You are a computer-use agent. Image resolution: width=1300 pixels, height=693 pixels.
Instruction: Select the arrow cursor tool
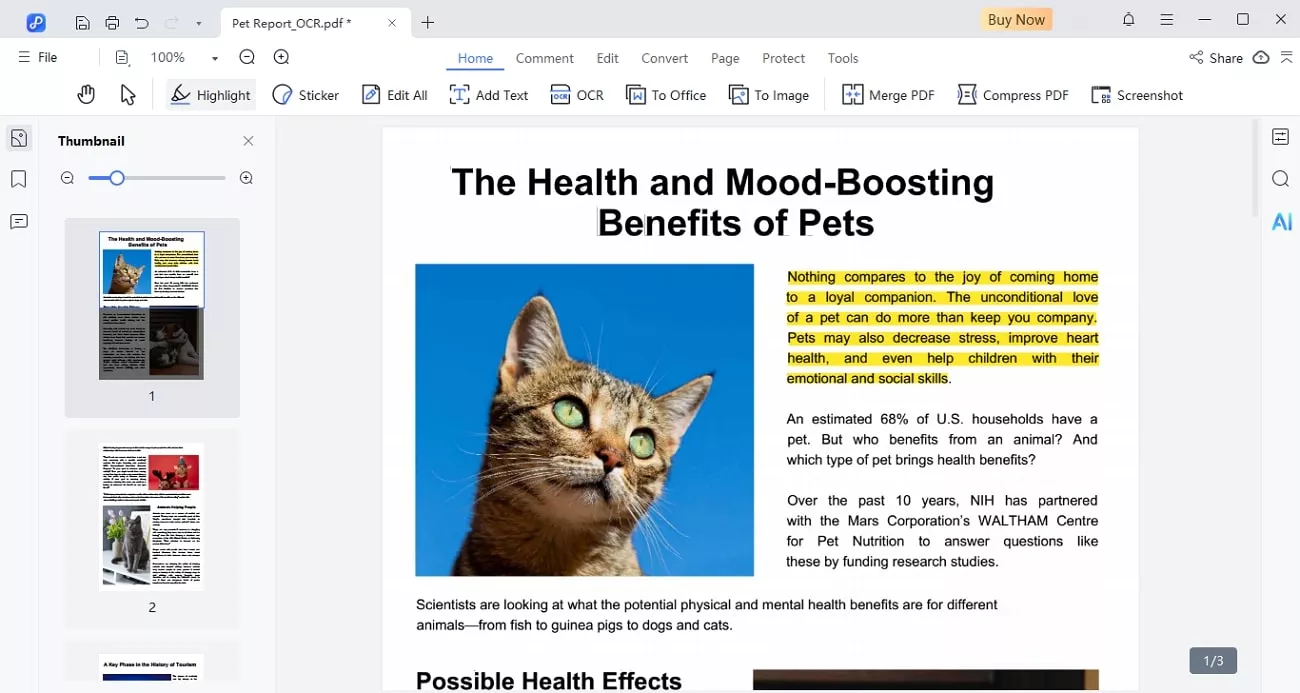128,95
